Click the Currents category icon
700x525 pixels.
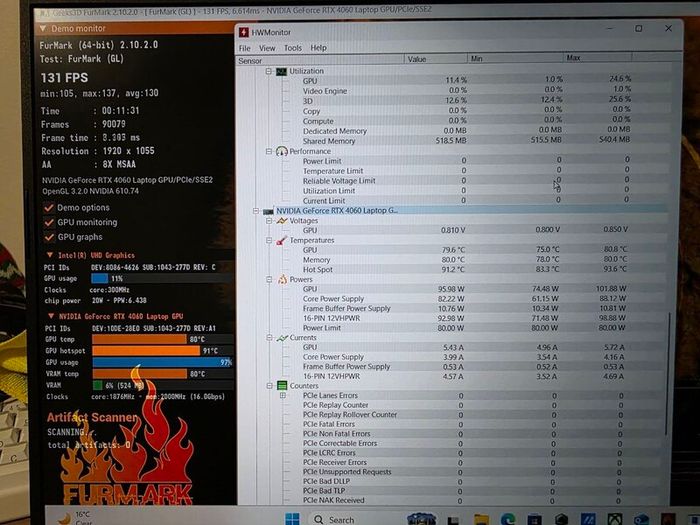(x=282, y=338)
